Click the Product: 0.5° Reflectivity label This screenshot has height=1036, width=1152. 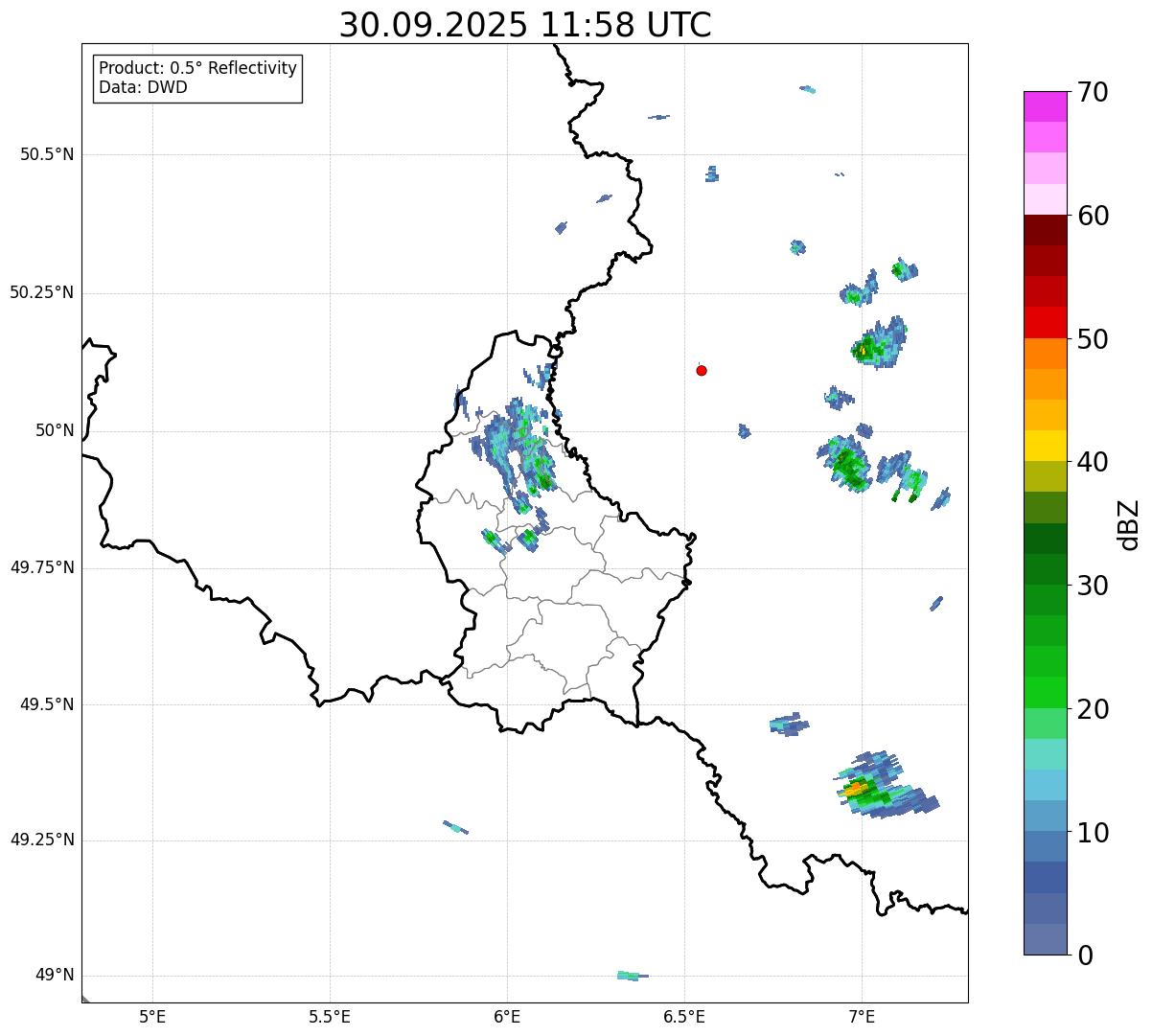[197, 69]
